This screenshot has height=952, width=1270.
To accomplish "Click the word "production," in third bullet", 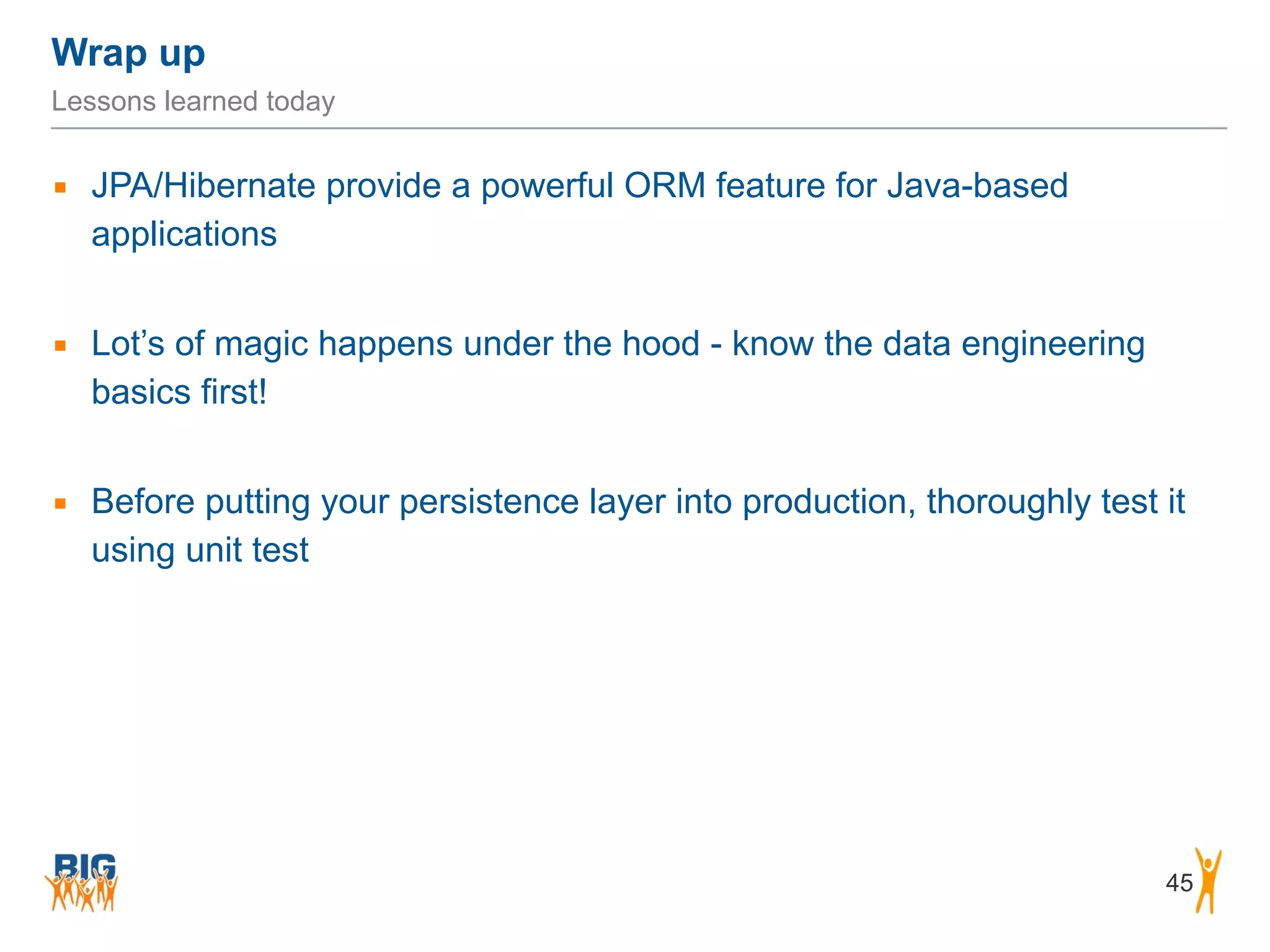I will [829, 501].
